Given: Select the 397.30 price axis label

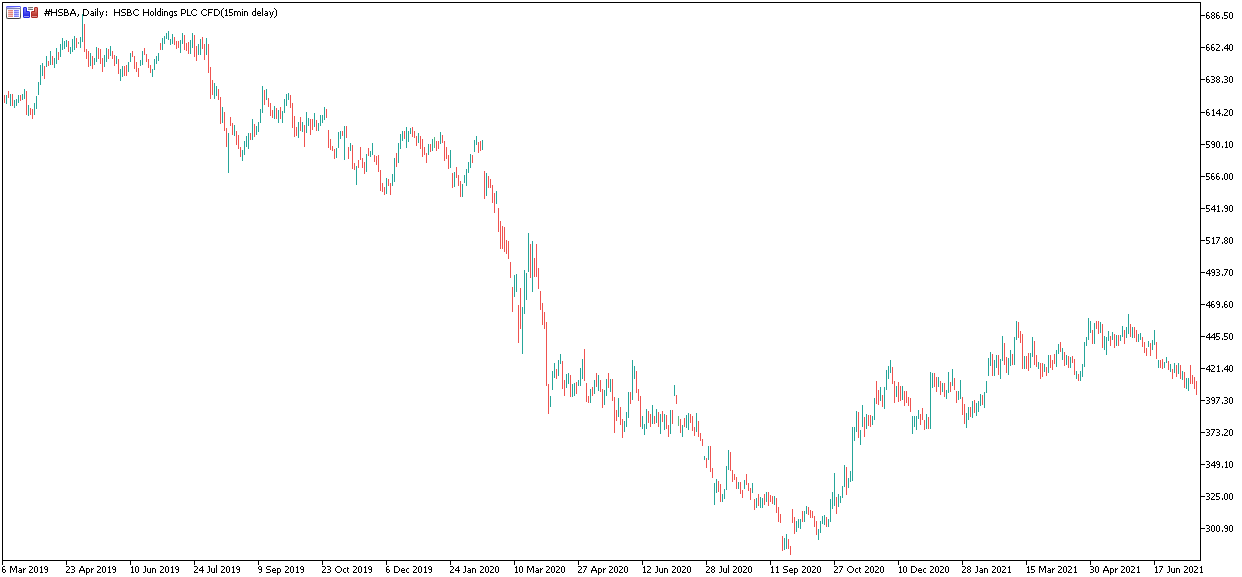Looking at the screenshot, I should 1218,401.
